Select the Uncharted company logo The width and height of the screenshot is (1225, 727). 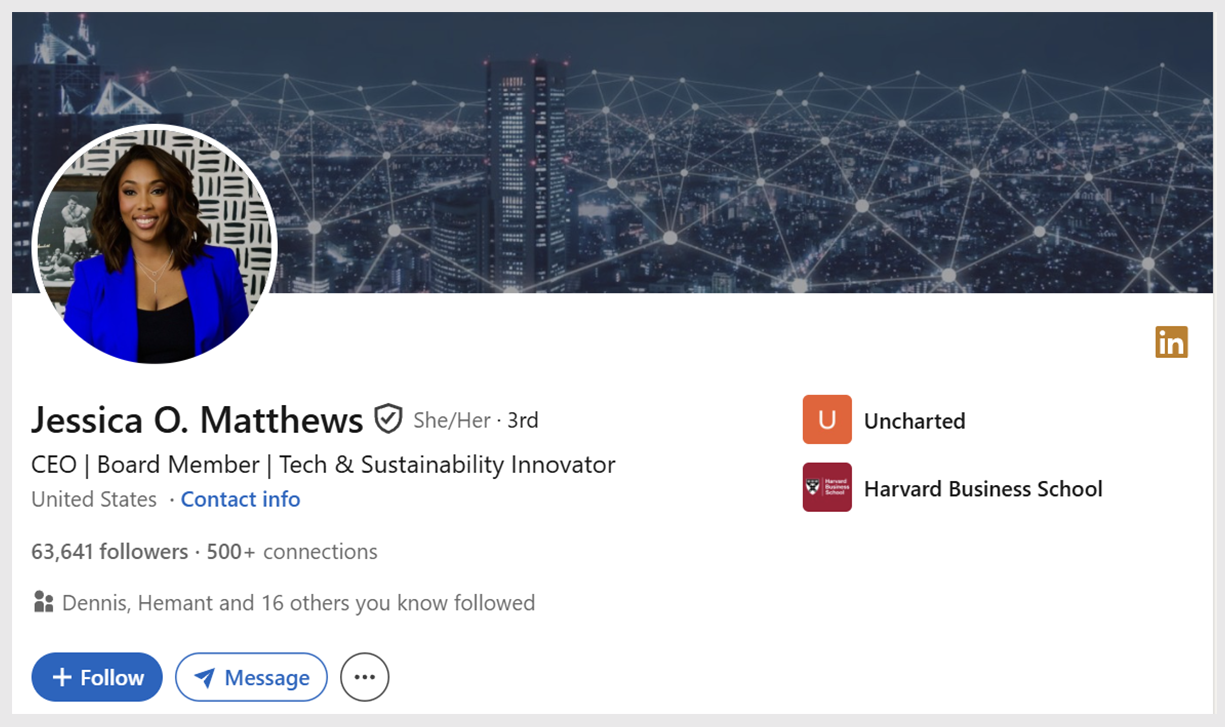827,420
